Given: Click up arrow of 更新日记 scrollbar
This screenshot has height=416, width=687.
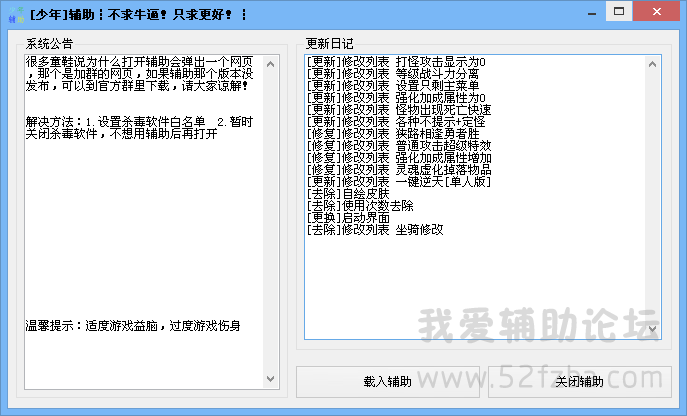Looking at the screenshot, I should point(652,64).
